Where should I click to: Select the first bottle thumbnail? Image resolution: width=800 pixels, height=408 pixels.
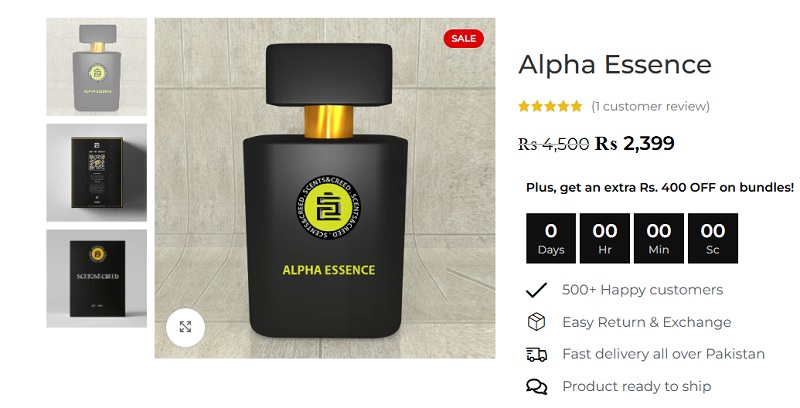click(x=96, y=67)
